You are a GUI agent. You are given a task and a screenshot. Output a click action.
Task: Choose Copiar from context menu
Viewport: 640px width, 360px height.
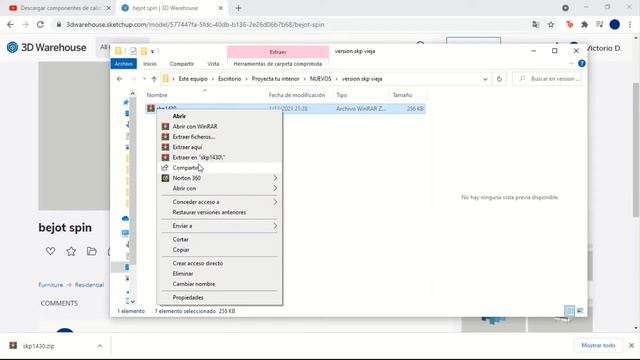181,250
